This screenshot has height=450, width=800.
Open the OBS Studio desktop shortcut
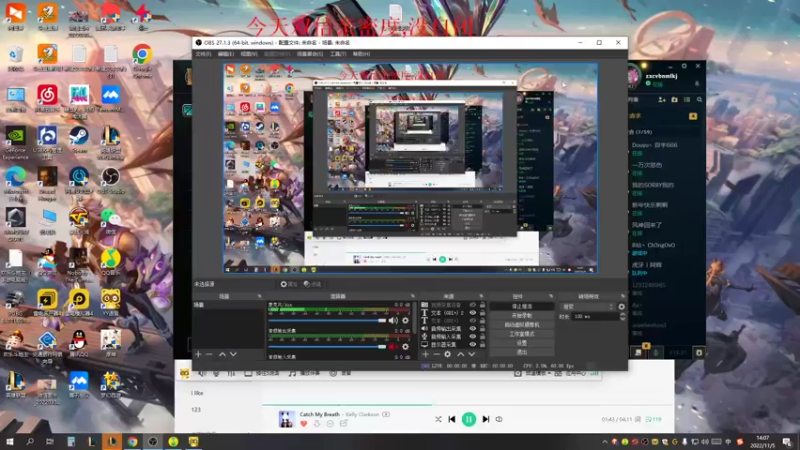110,181
